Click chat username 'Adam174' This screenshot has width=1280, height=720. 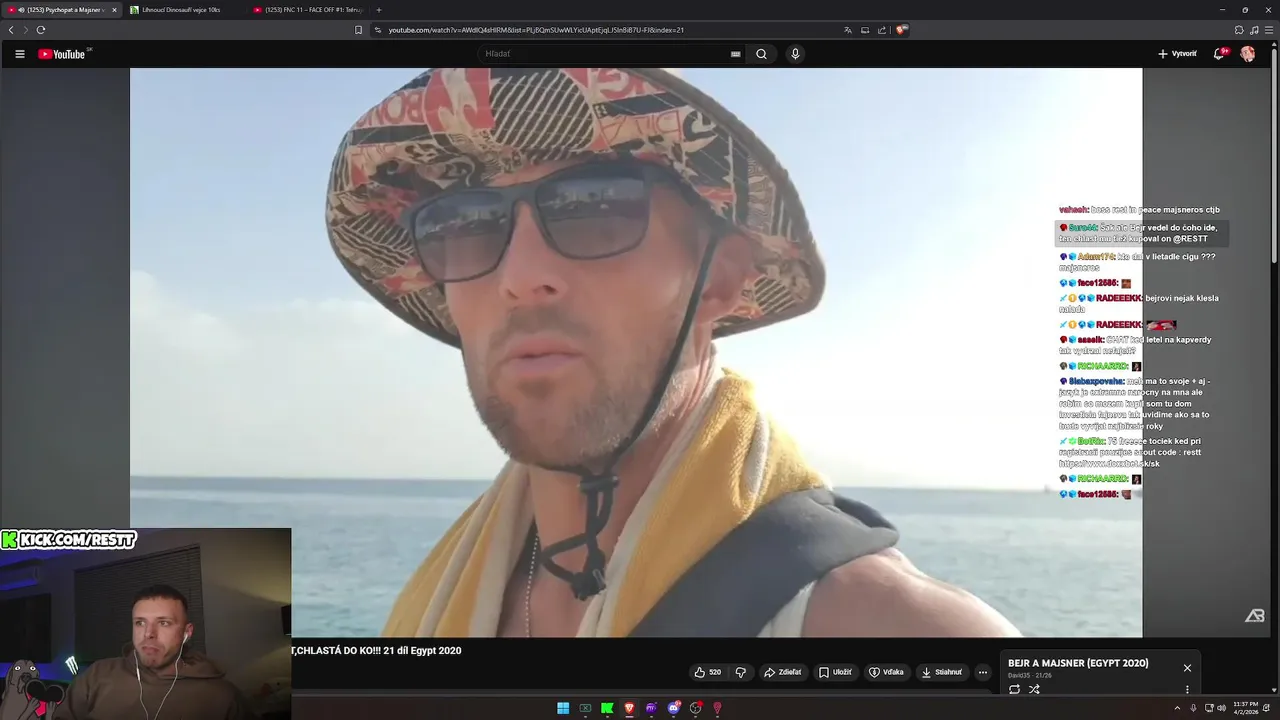click(1096, 257)
